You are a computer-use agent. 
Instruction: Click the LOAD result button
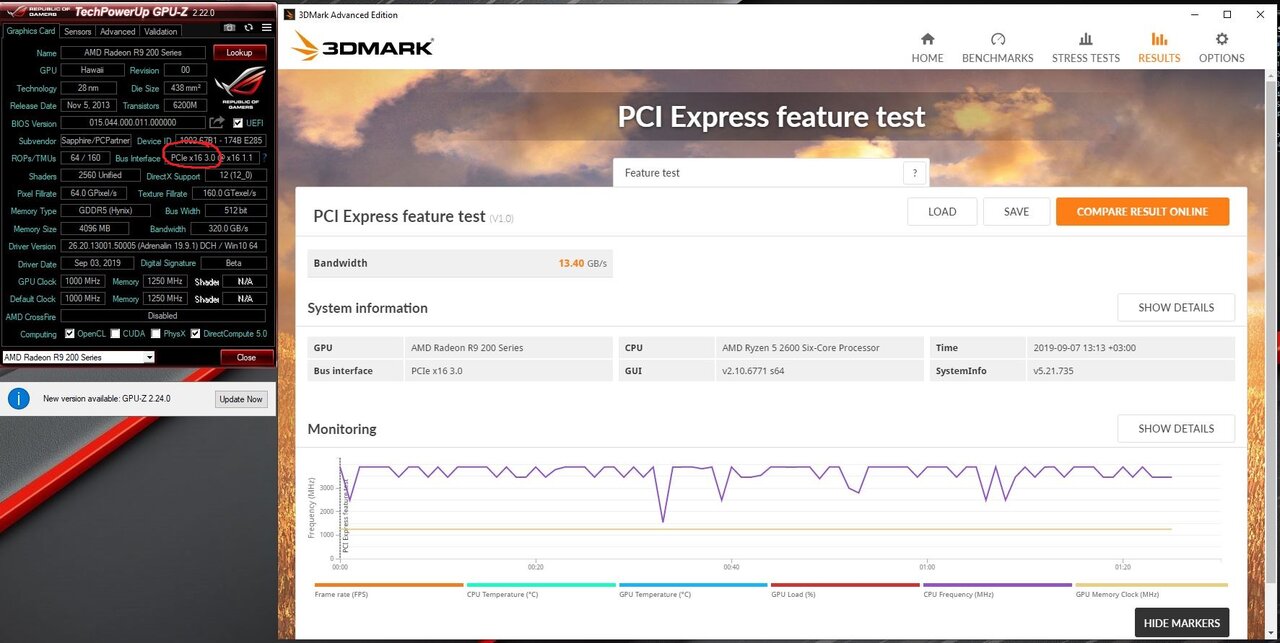click(x=942, y=211)
